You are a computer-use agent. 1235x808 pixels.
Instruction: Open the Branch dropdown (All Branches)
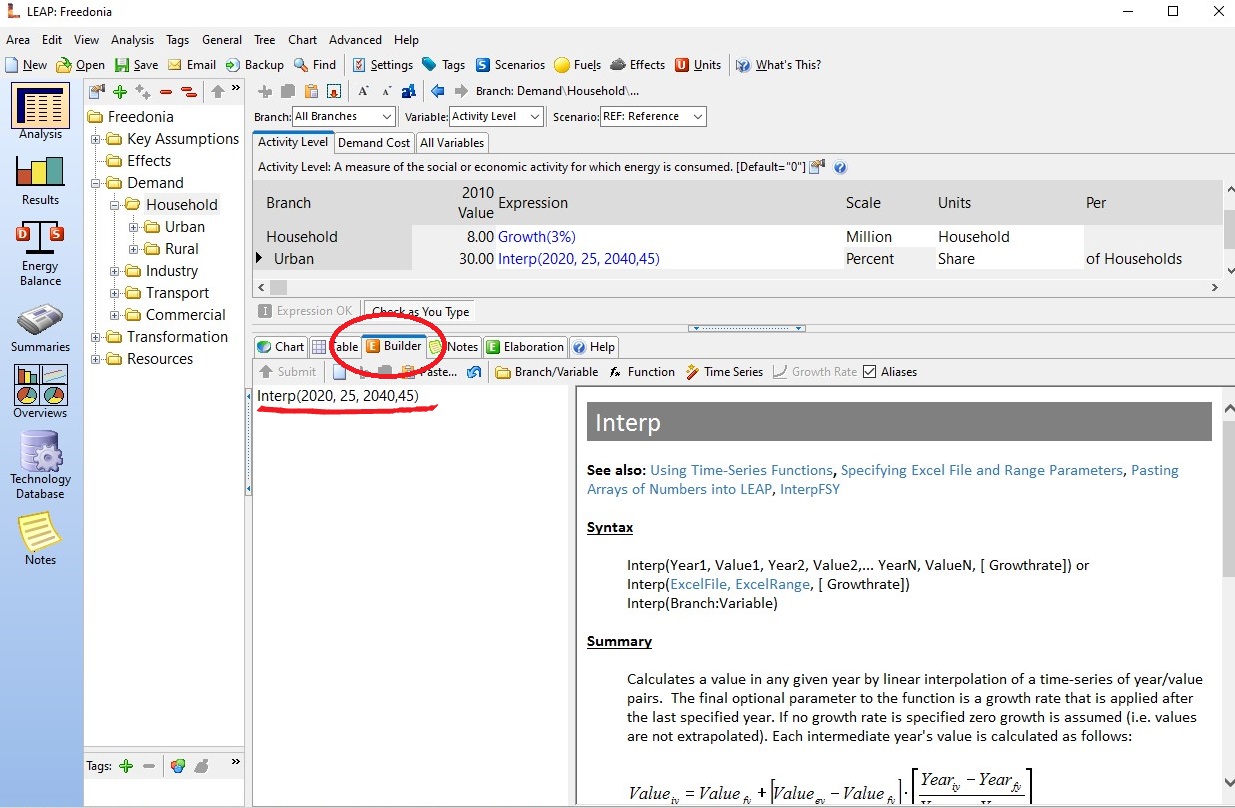click(343, 117)
